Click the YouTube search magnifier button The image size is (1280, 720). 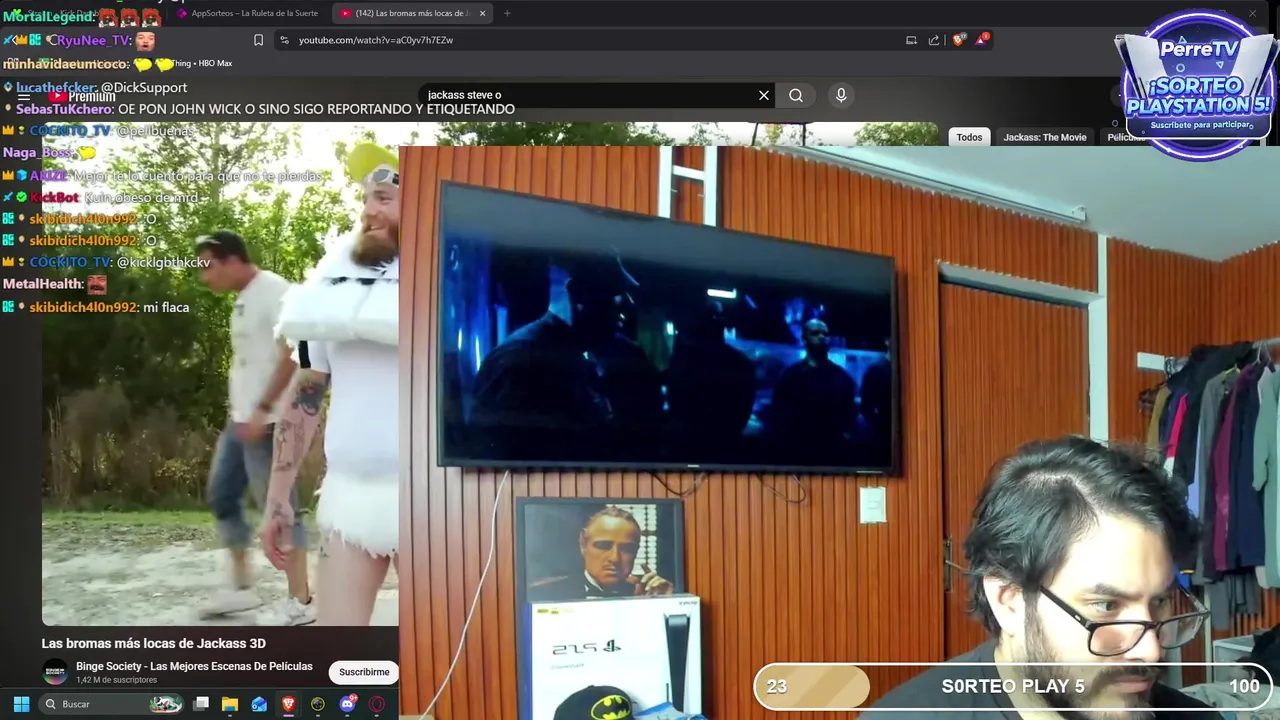796,95
